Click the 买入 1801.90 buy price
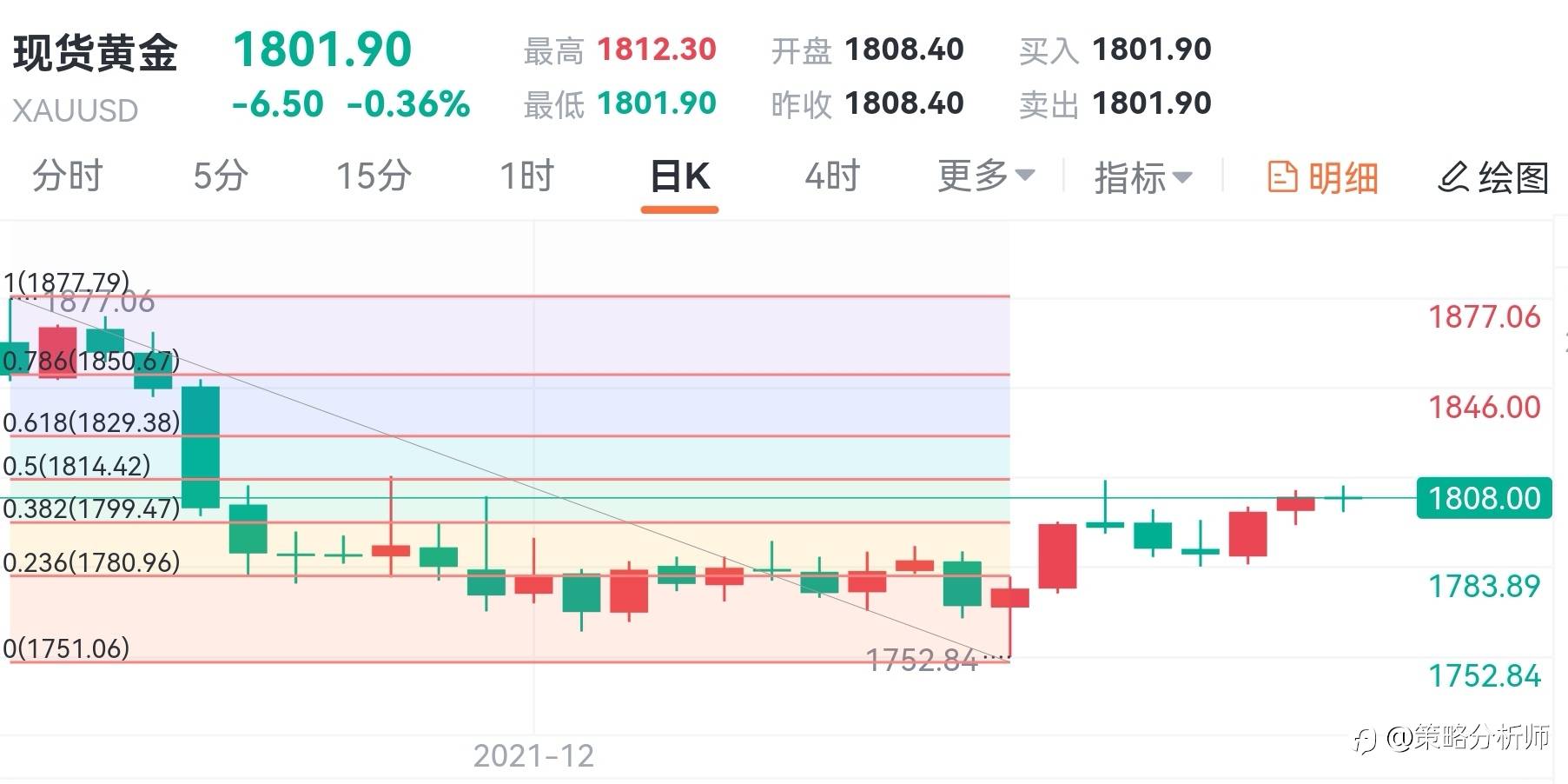This screenshot has height=784, width=1568. 1115,50
